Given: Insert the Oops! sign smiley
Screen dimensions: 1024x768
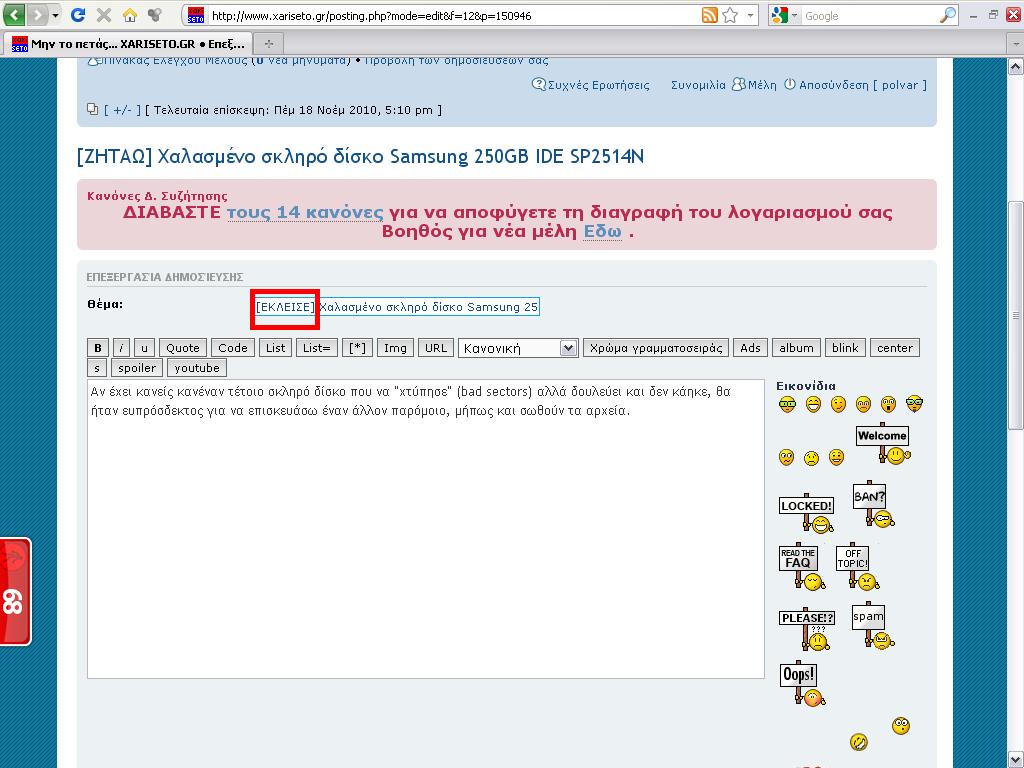Looking at the screenshot, I should click(802, 684).
